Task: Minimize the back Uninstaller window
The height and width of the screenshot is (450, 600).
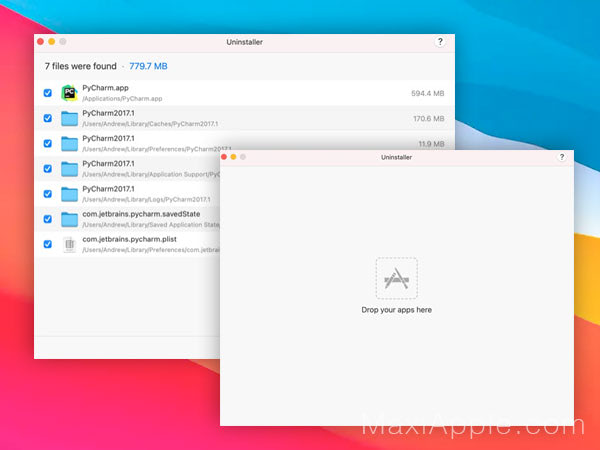Action: pyautogui.click(x=52, y=41)
